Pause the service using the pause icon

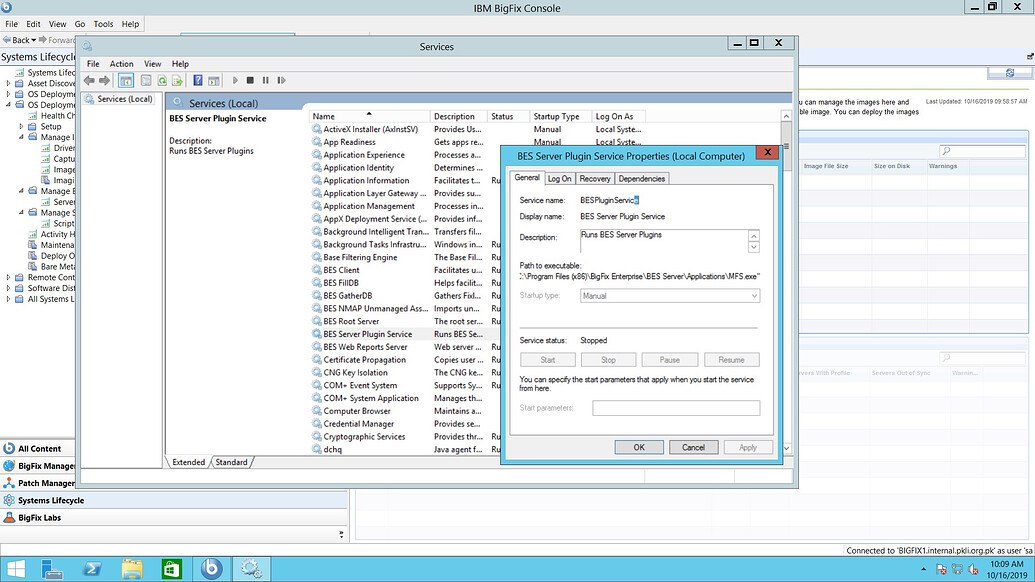(266, 81)
